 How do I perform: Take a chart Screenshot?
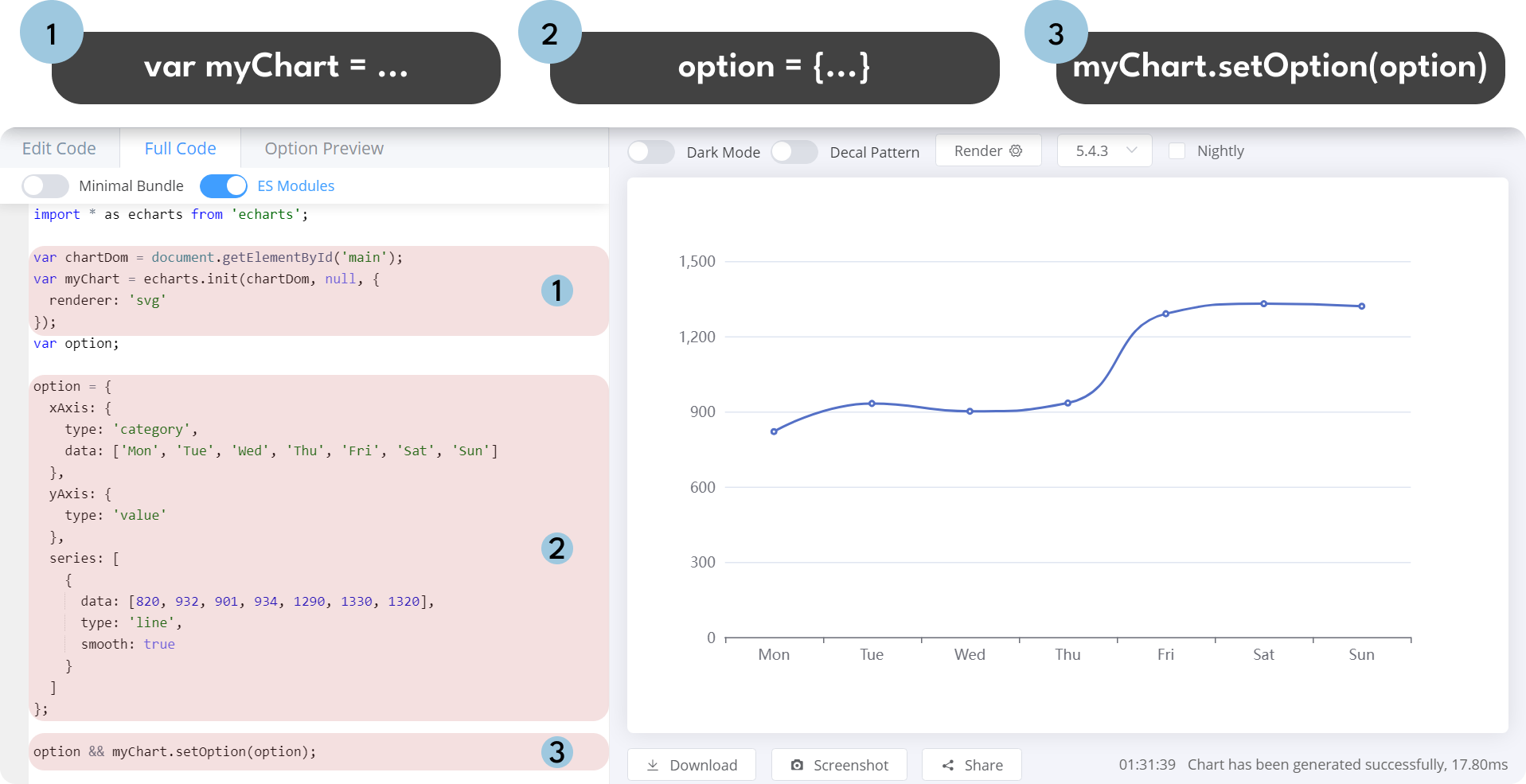(839, 765)
